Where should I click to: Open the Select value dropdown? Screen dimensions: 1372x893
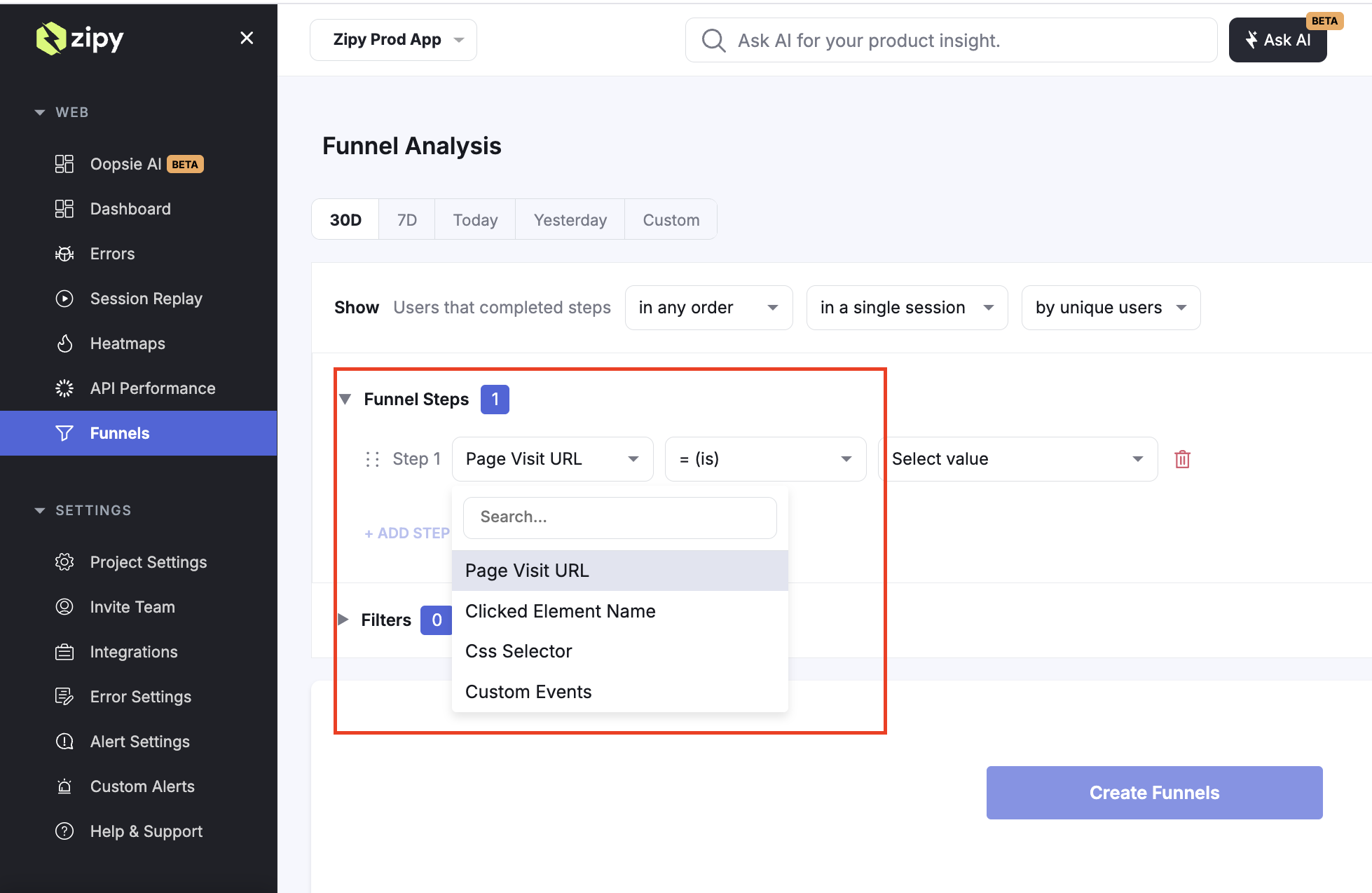pyautogui.click(x=1017, y=459)
